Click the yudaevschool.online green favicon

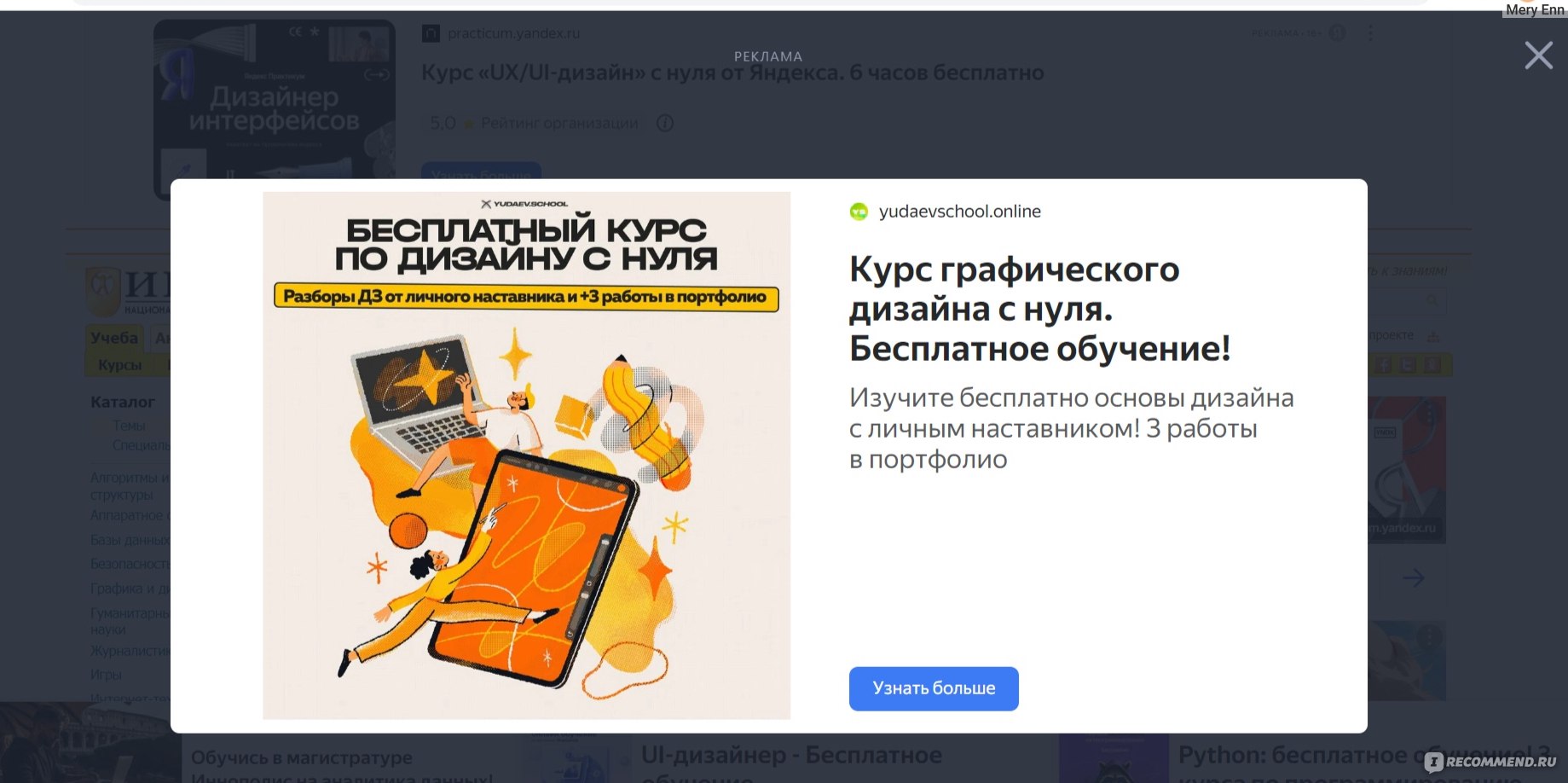[x=859, y=212]
